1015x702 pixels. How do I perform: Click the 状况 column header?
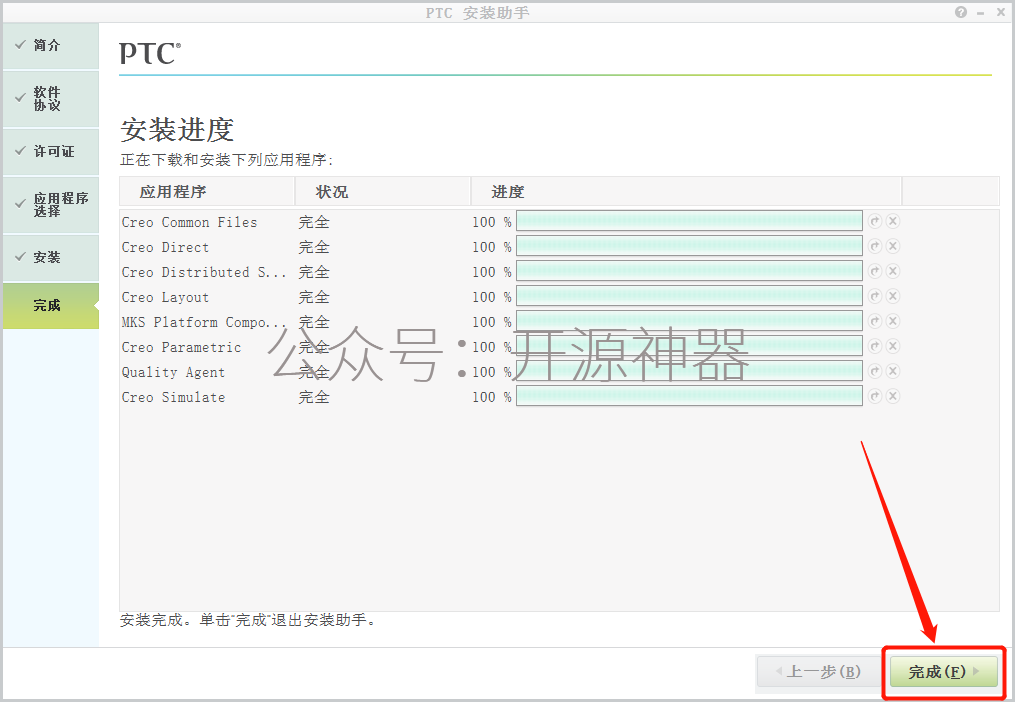click(x=383, y=192)
